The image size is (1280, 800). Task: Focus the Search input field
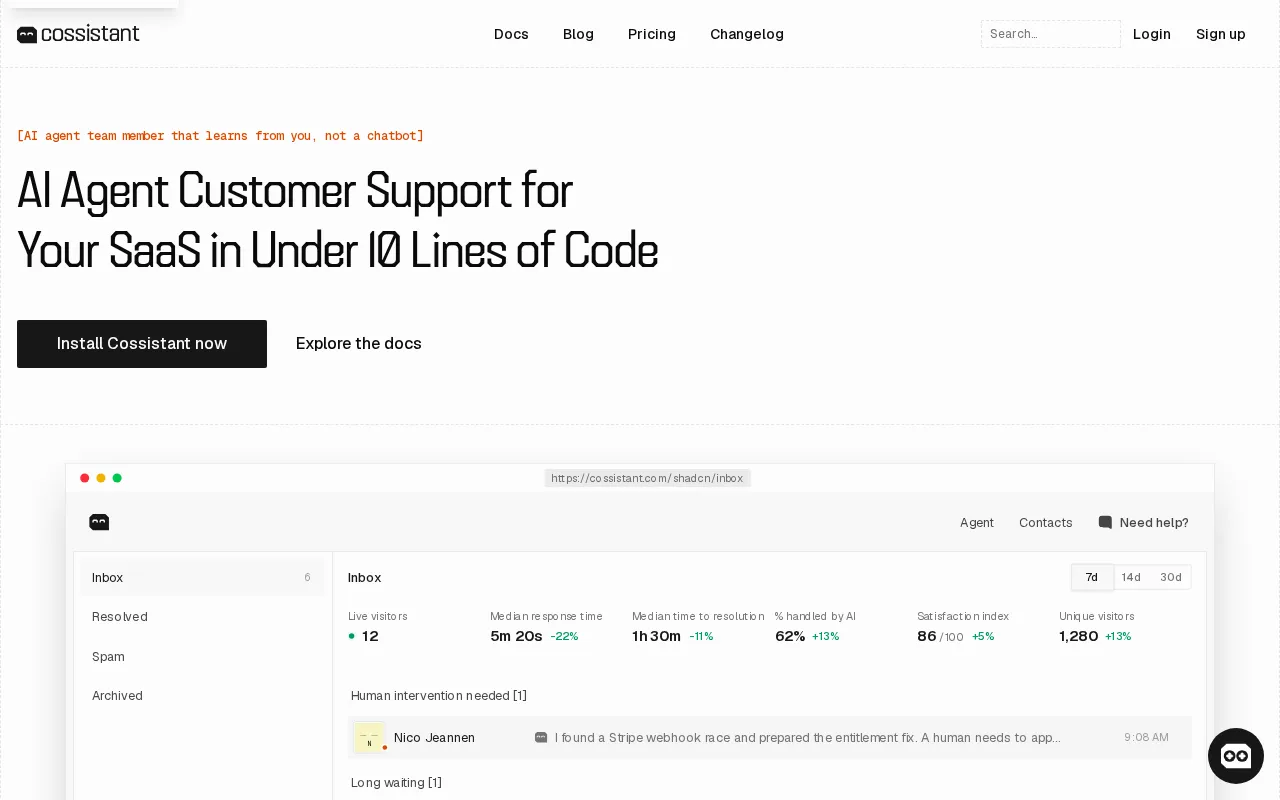coord(1051,34)
